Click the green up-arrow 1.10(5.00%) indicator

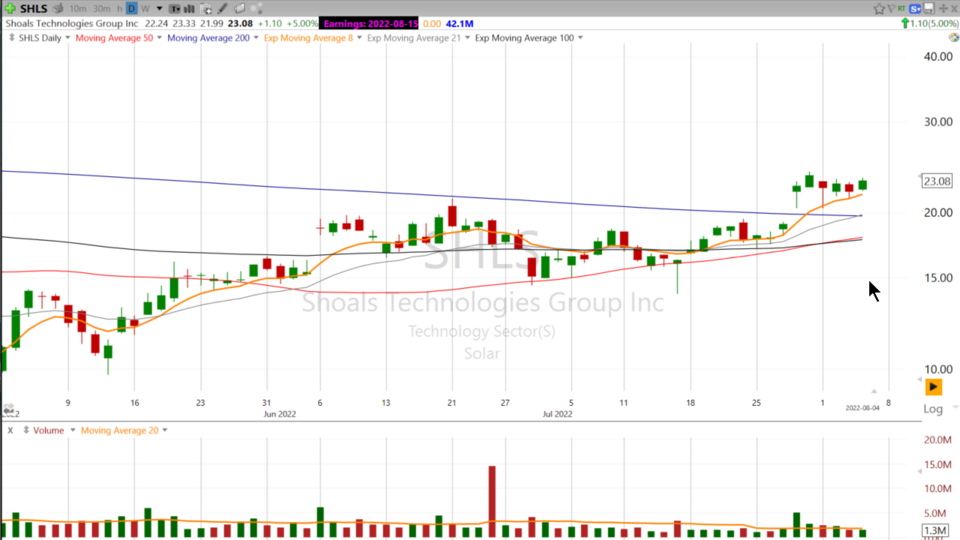(930, 23)
